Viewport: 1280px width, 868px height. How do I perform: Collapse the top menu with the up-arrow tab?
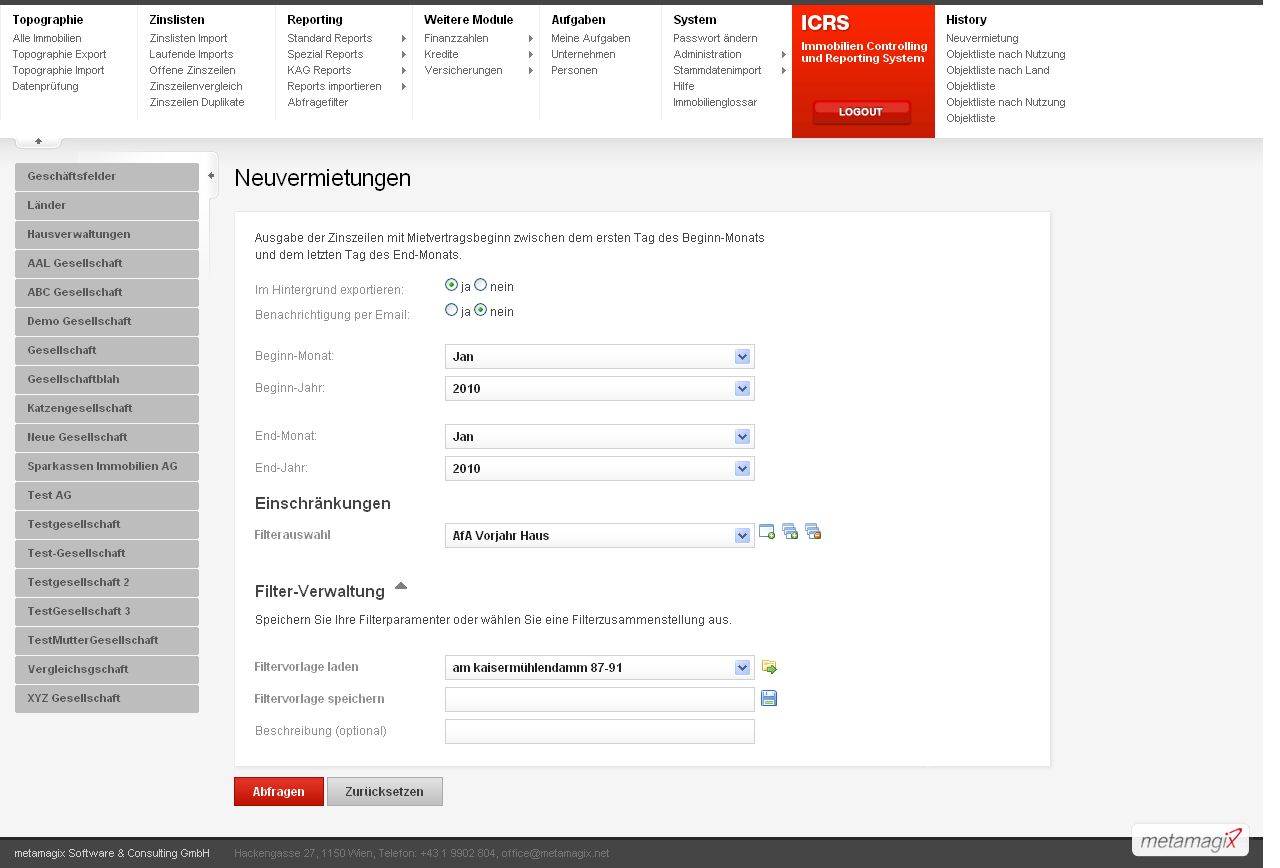coord(39,141)
